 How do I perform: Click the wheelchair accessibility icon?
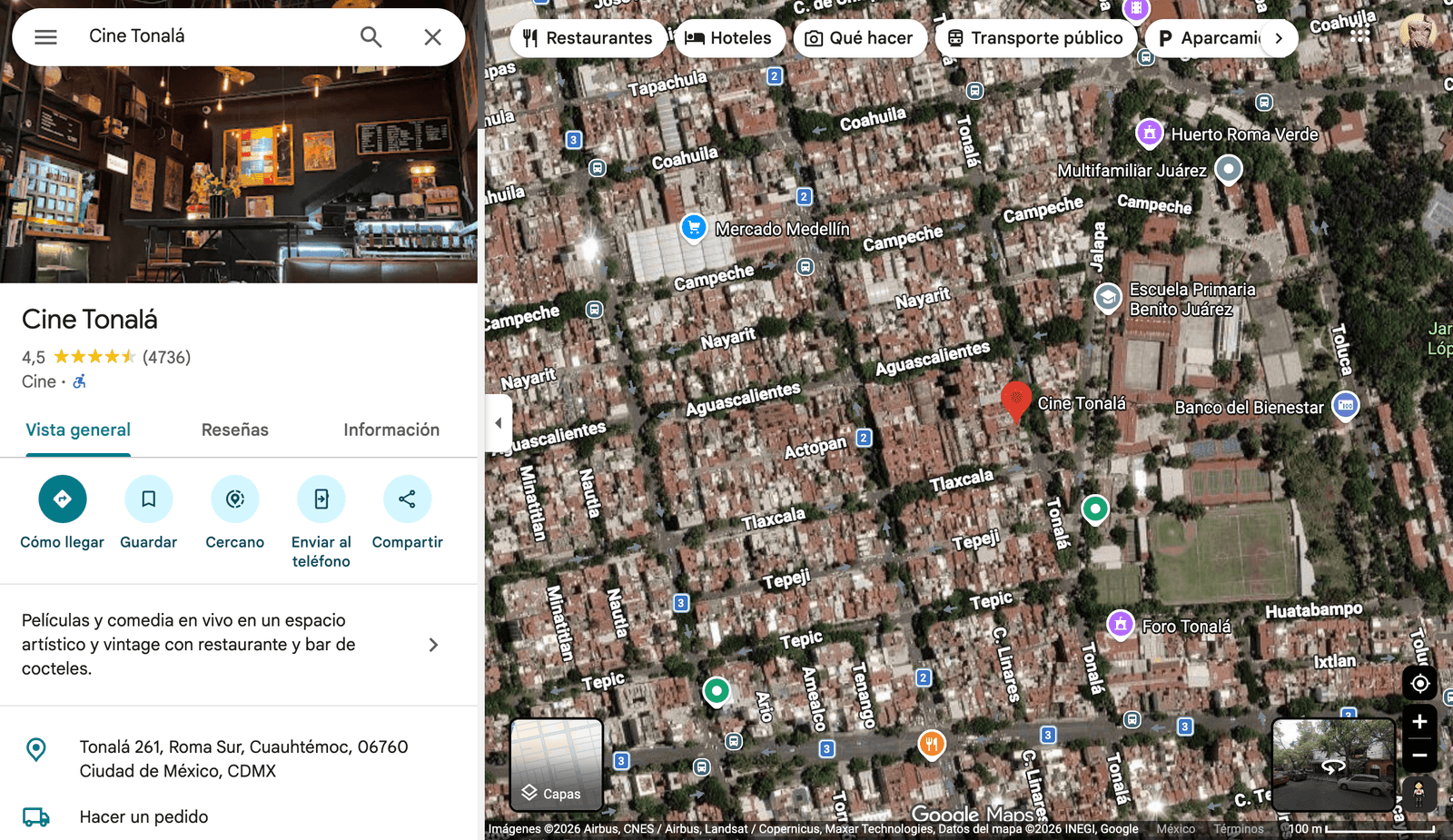80,381
